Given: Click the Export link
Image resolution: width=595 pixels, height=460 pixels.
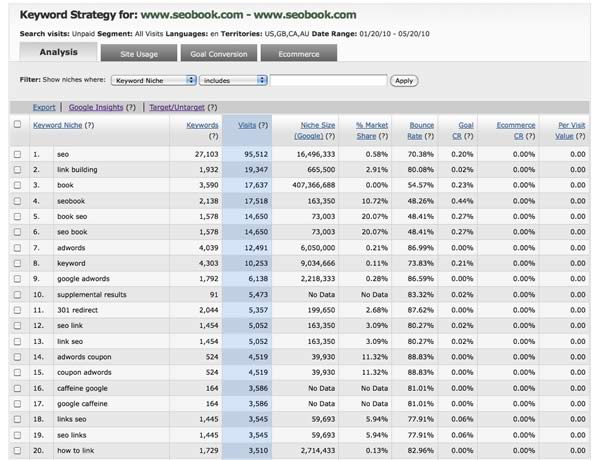Looking at the screenshot, I should [44, 107].
